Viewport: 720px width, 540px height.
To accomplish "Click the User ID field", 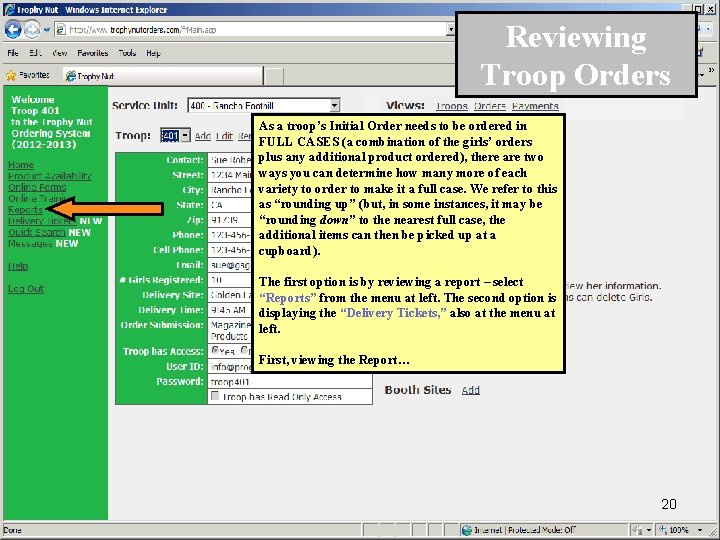I will (230, 366).
